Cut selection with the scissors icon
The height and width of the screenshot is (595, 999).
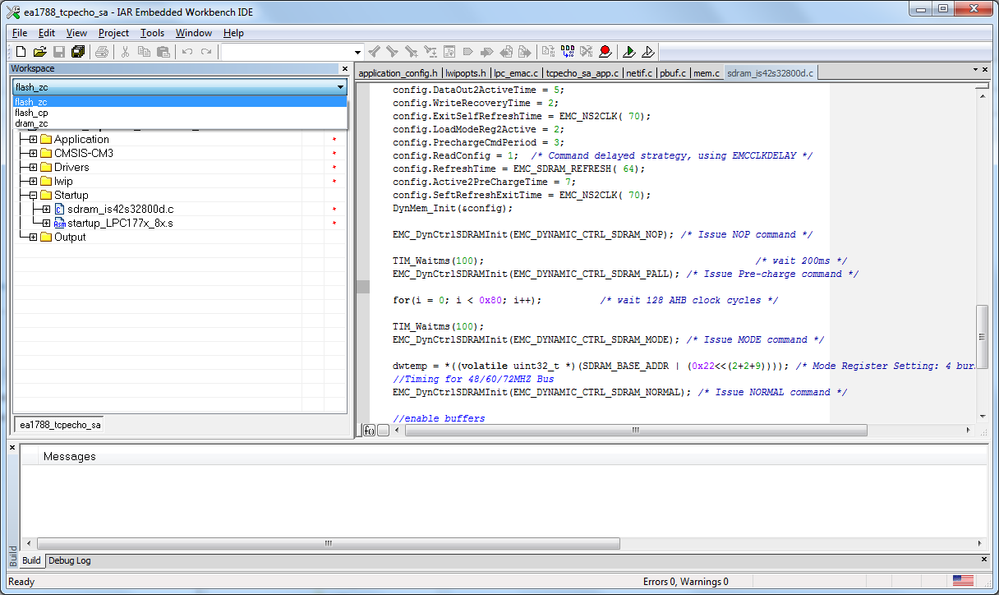pos(125,52)
